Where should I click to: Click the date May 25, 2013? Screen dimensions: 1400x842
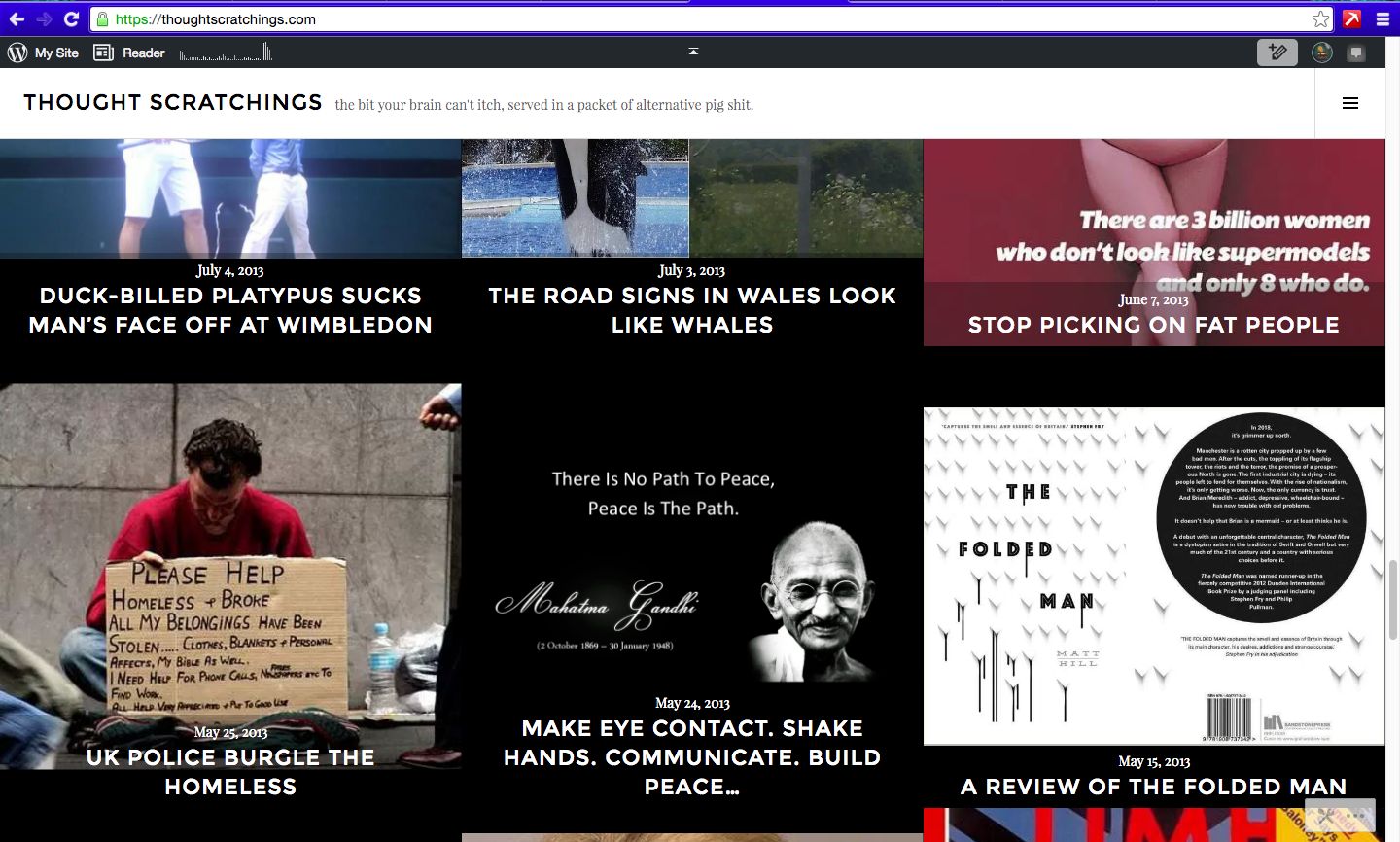click(x=230, y=732)
